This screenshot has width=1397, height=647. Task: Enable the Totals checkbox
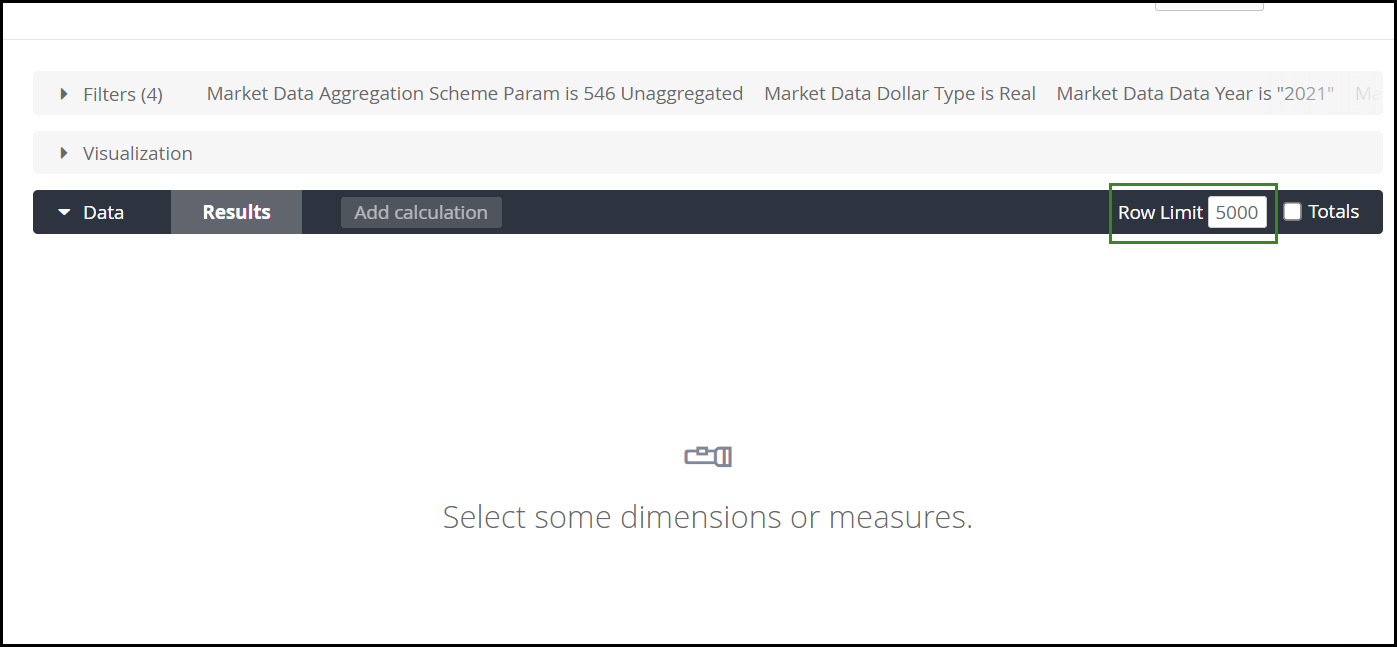pyautogui.click(x=1292, y=212)
